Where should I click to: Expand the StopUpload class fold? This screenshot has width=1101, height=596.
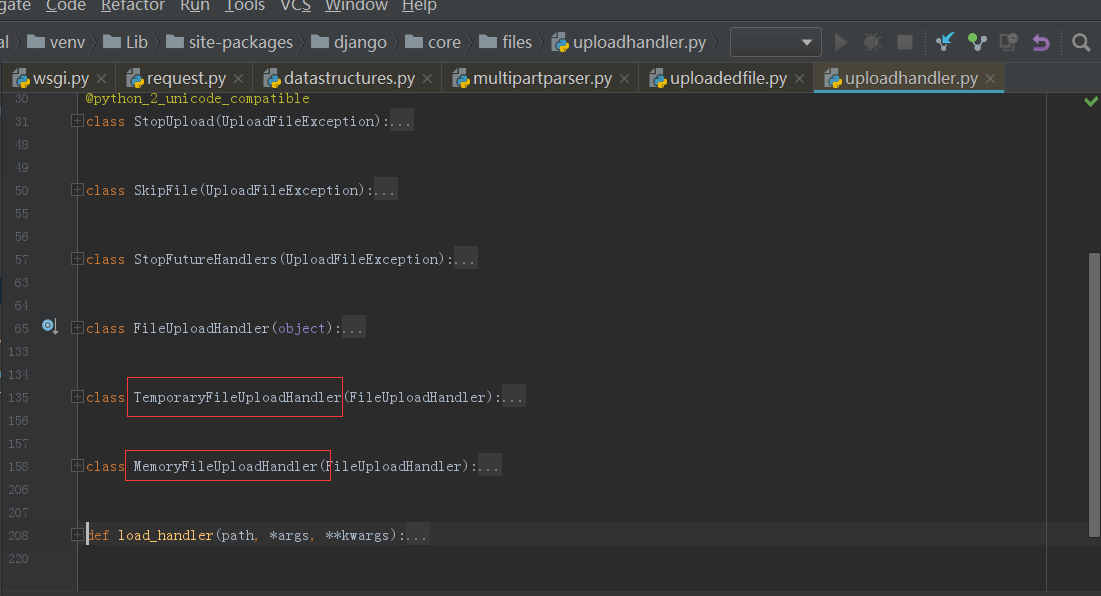[x=77, y=121]
